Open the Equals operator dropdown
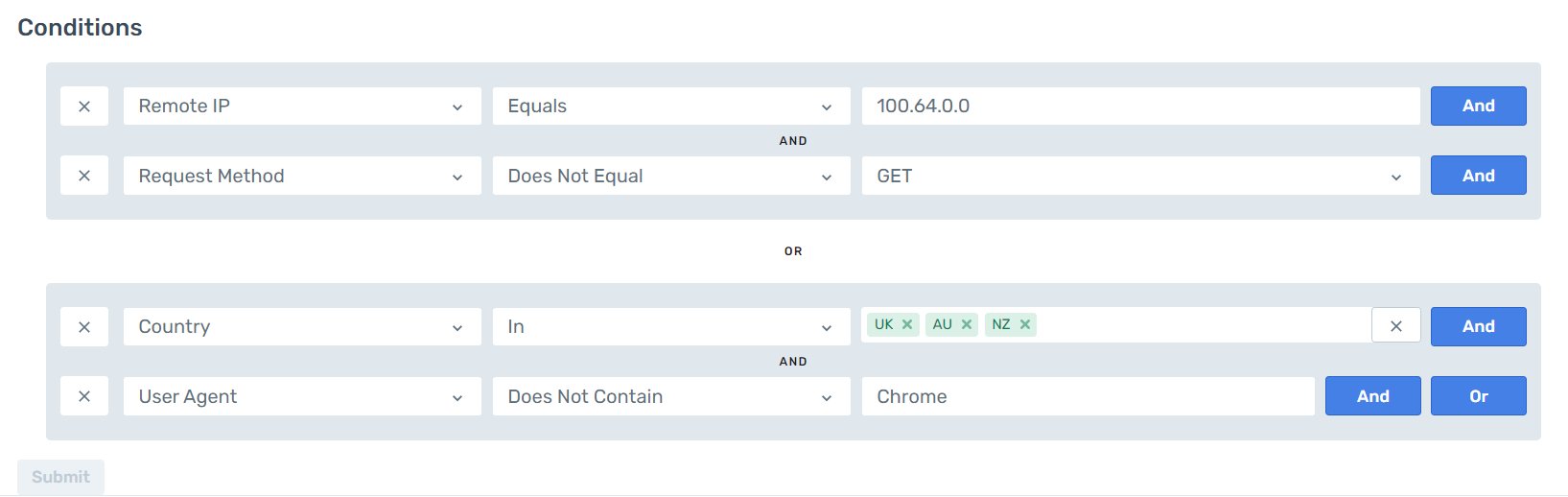Image resolution: width=1568 pixels, height=497 pixels. click(x=671, y=106)
